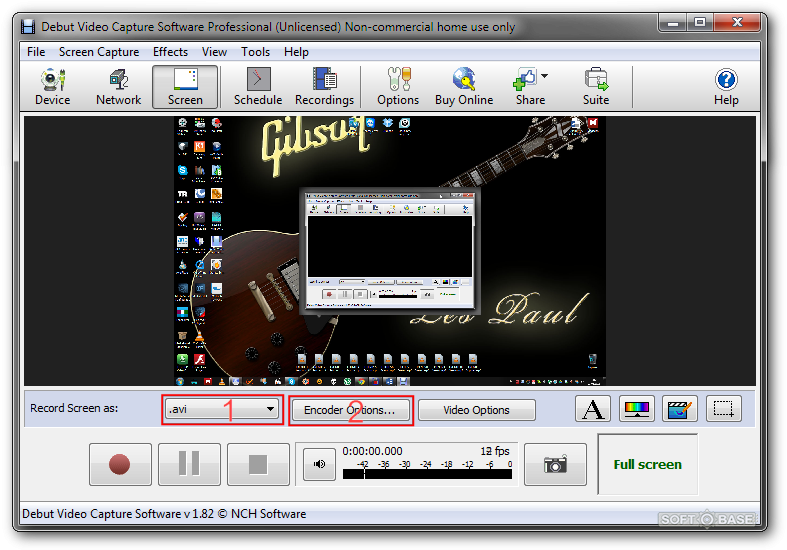Click the speaker audio icon
The width and height of the screenshot is (787, 550).
pyautogui.click(x=319, y=464)
